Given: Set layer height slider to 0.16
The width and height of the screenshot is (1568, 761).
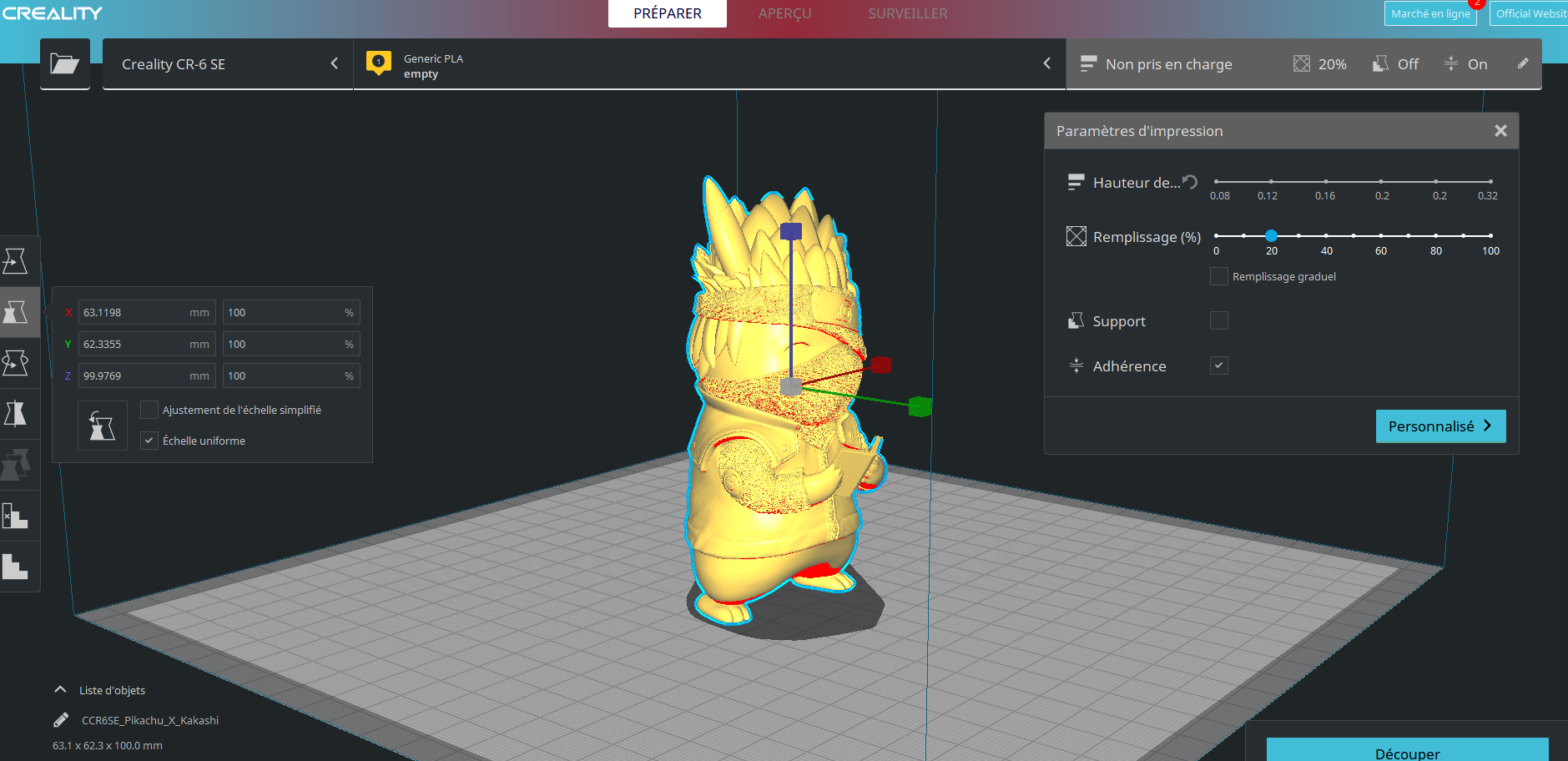Looking at the screenshot, I should pyautogui.click(x=1325, y=181).
